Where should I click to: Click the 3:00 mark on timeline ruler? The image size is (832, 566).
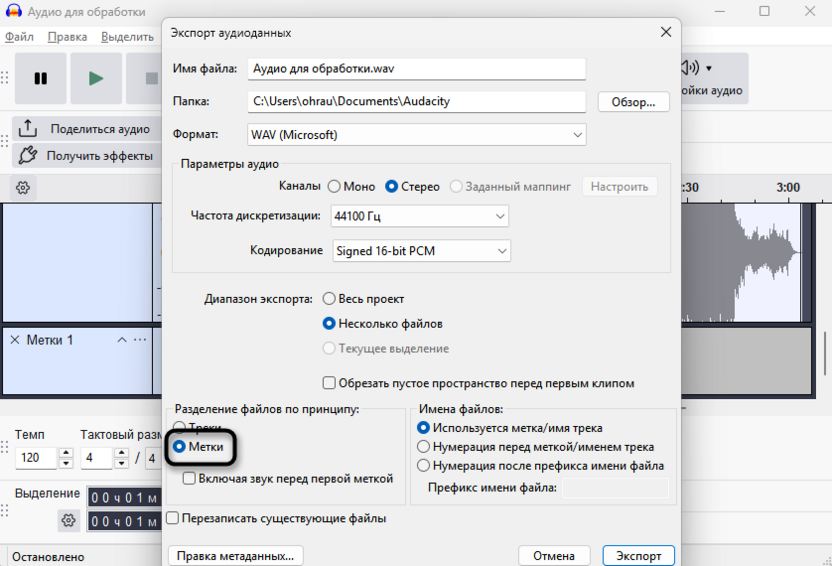click(788, 187)
